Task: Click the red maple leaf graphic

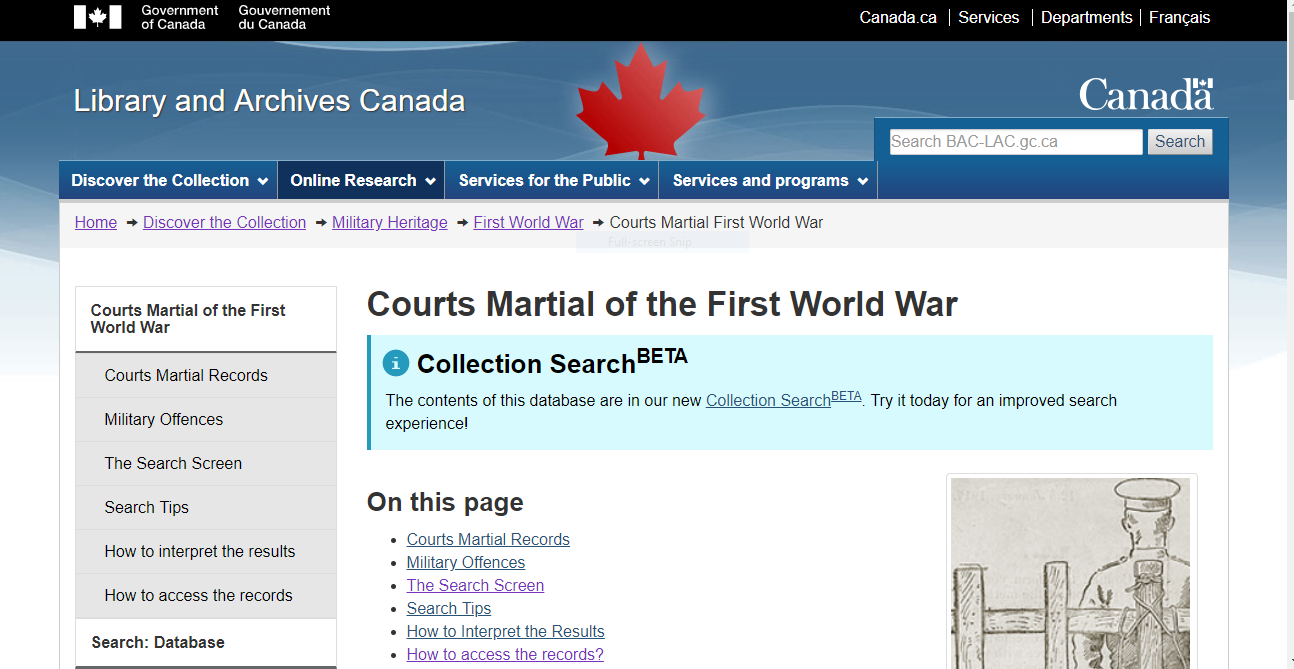Action: coord(639,98)
